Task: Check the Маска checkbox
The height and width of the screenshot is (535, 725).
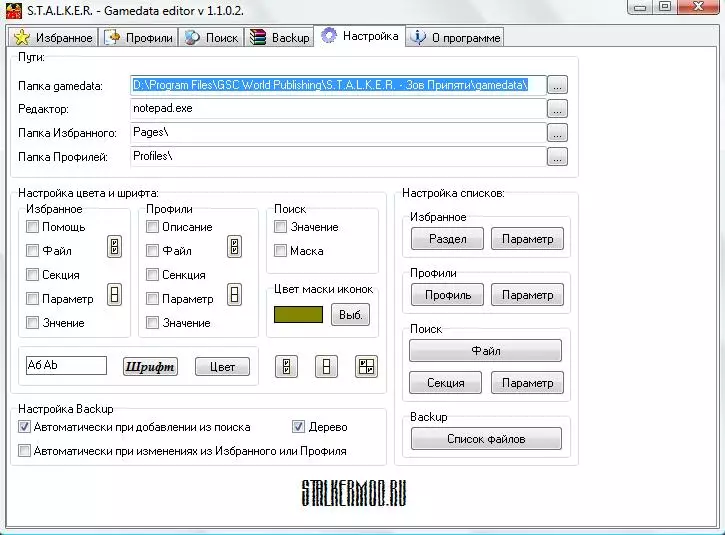Action: (x=280, y=251)
